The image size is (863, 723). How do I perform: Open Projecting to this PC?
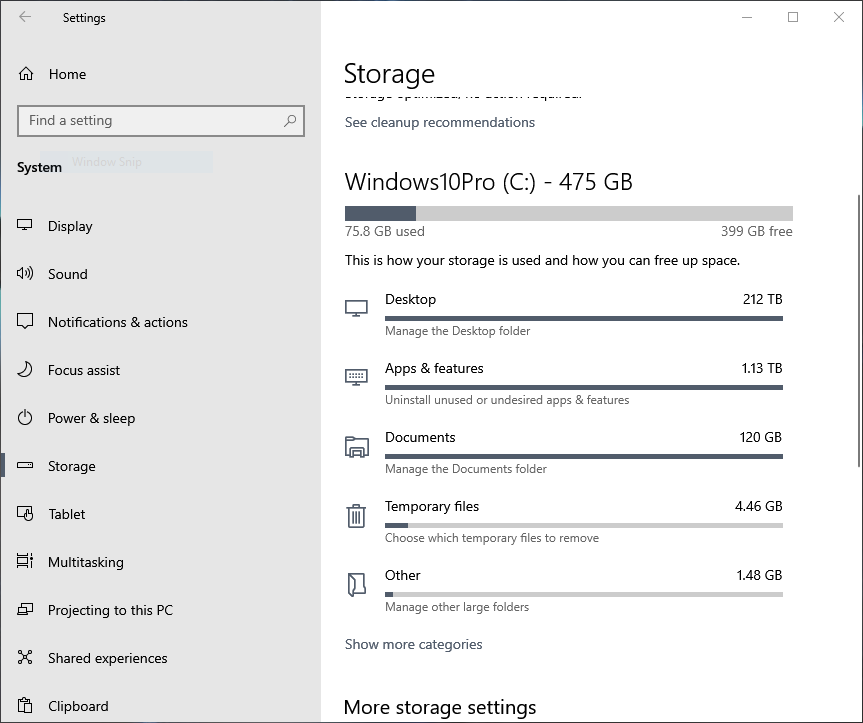tap(110, 610)
